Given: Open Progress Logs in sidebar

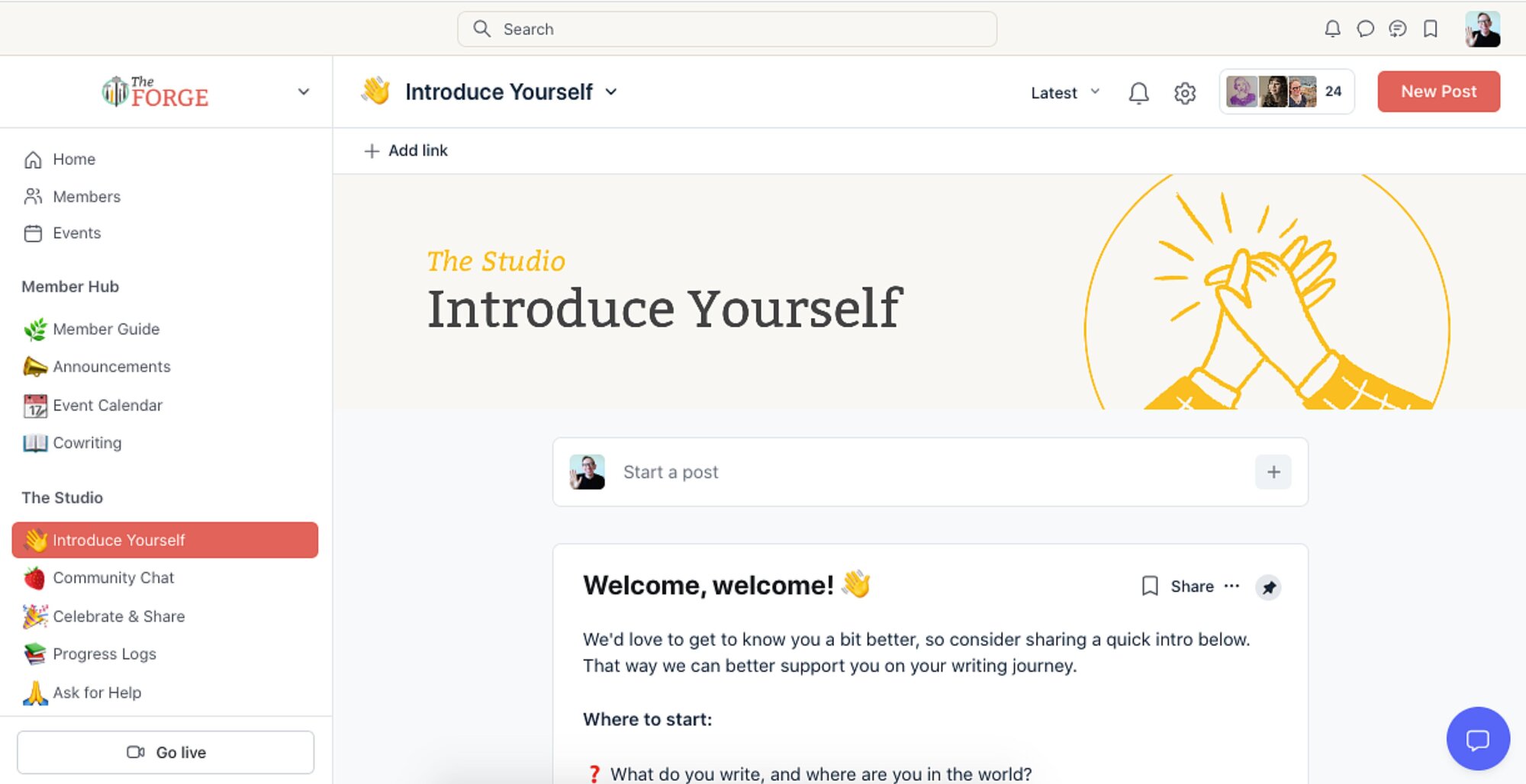Looking at the screenshot, I should click(104, 654).
